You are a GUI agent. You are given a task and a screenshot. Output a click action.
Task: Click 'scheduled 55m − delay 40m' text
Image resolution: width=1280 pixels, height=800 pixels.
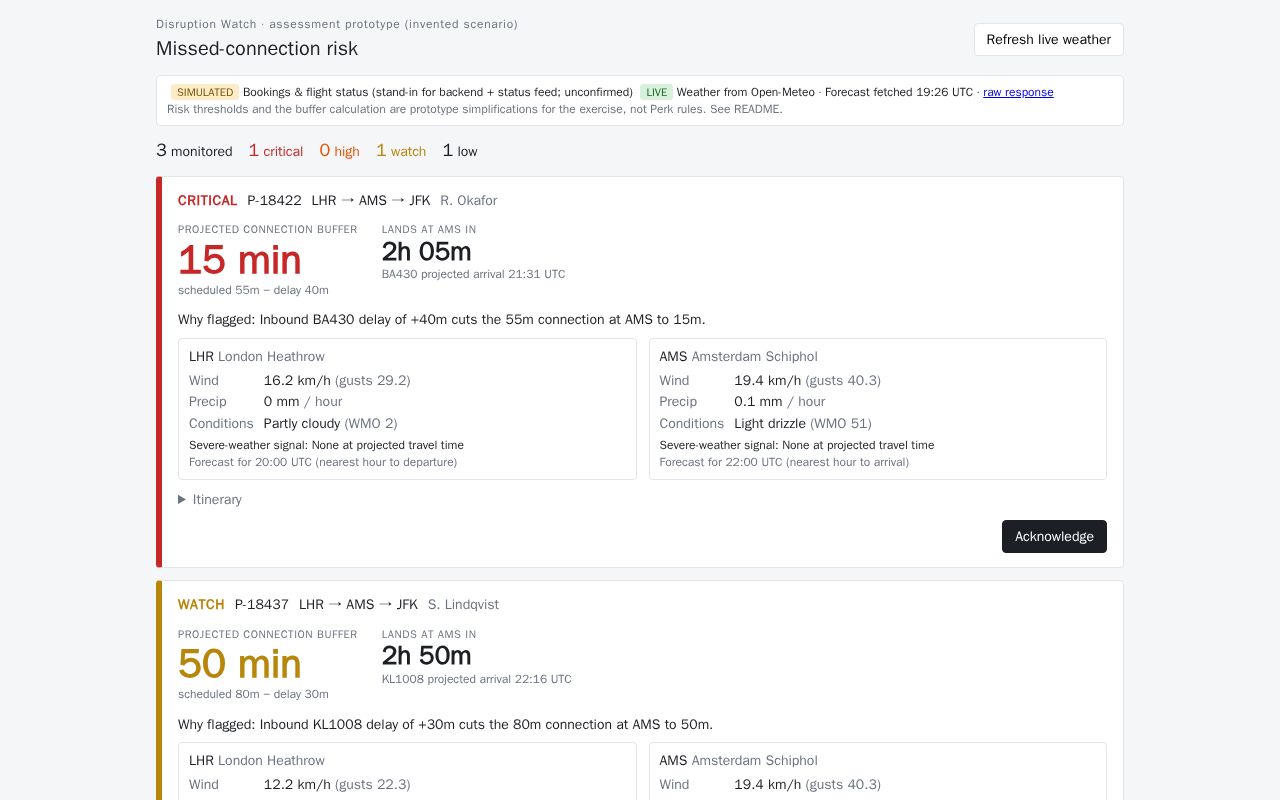click(x=253, y=290)
